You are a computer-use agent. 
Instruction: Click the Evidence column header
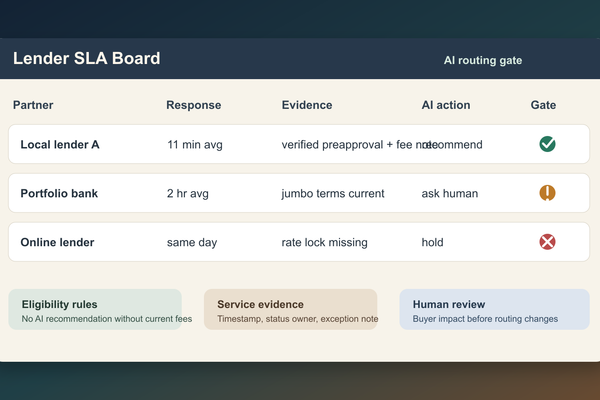307,105
